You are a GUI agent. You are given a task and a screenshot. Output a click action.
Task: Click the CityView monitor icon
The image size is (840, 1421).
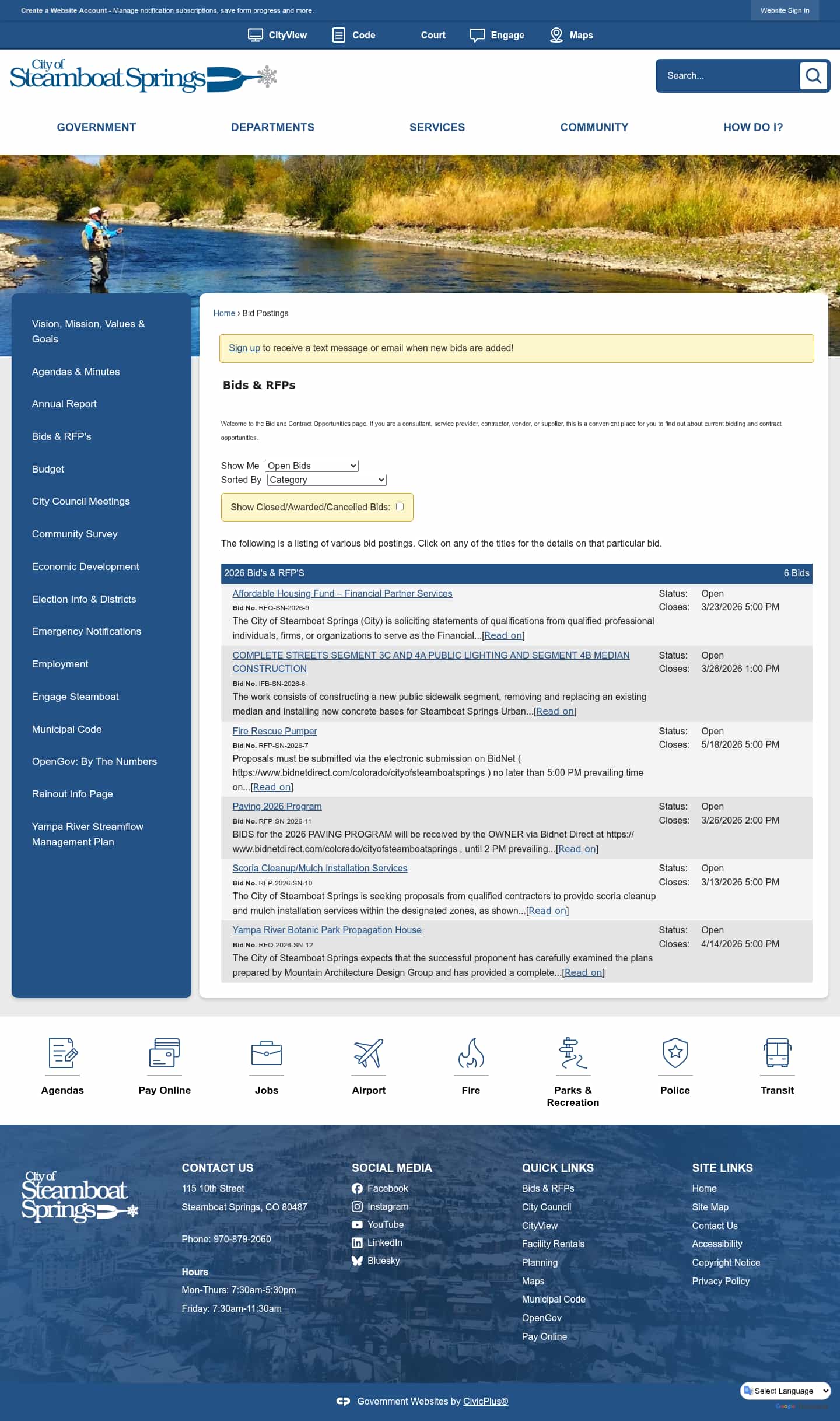click(x=255, y=35)
